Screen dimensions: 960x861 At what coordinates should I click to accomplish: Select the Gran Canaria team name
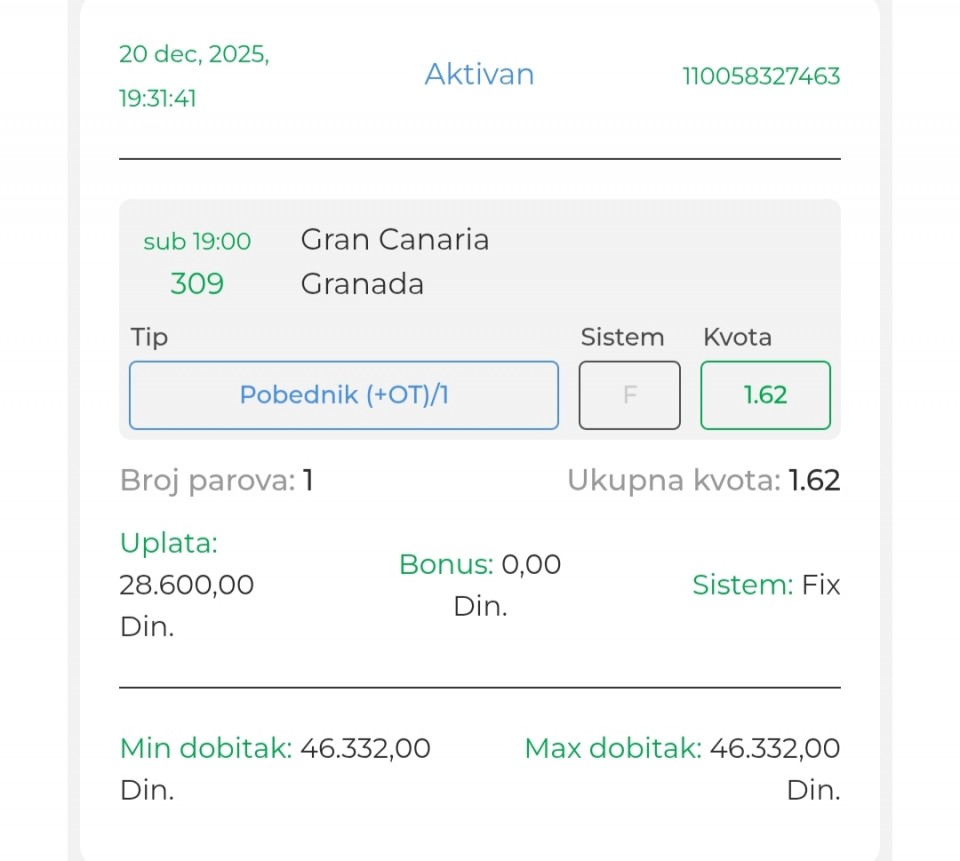point(395,240)
